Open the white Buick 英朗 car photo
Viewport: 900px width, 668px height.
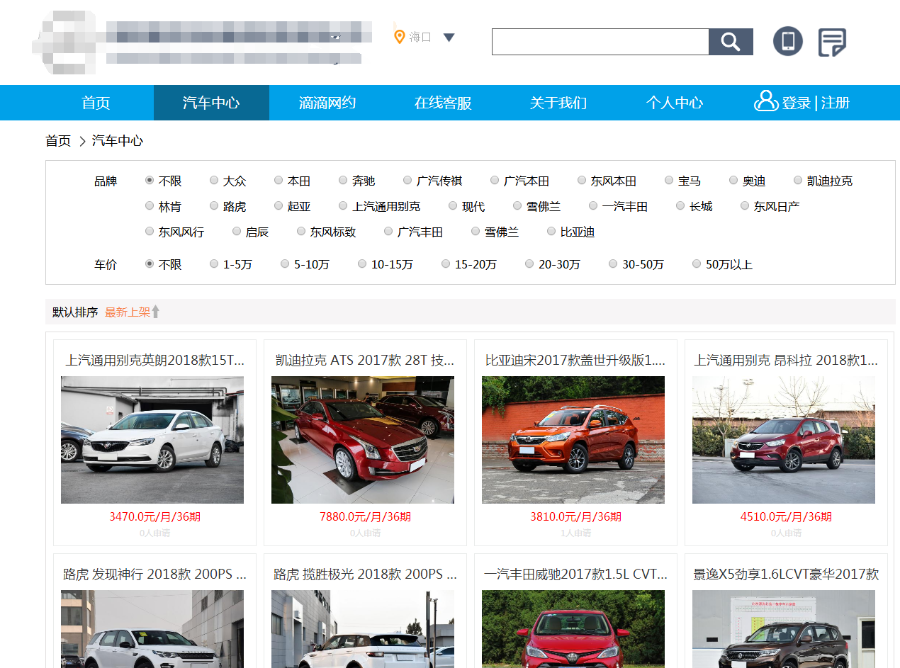pyautogui.click(x=152, y=440)
